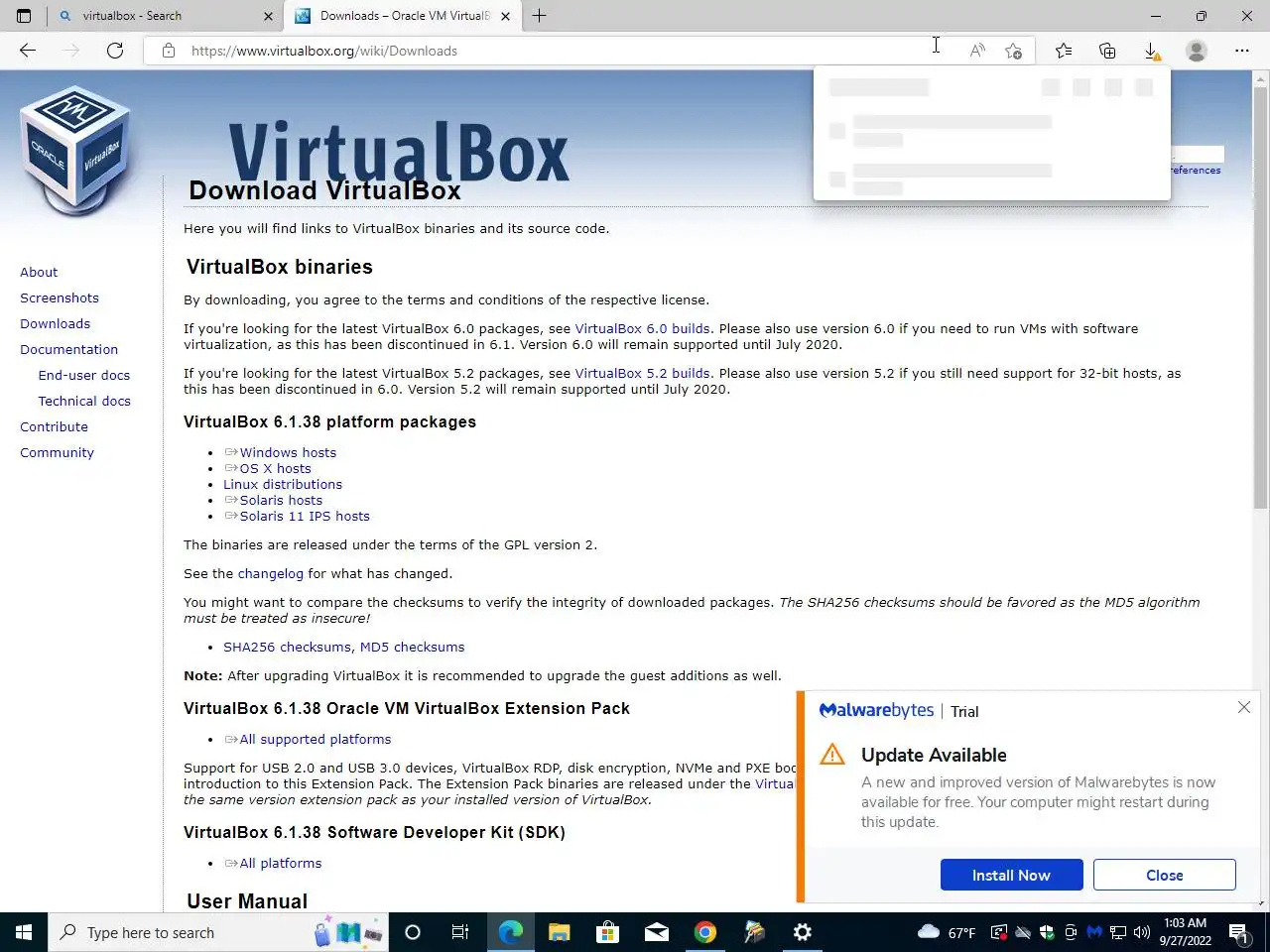Go back to the previous page
1270x952 pixels.
pyautogui.click(x=28, y=51)
